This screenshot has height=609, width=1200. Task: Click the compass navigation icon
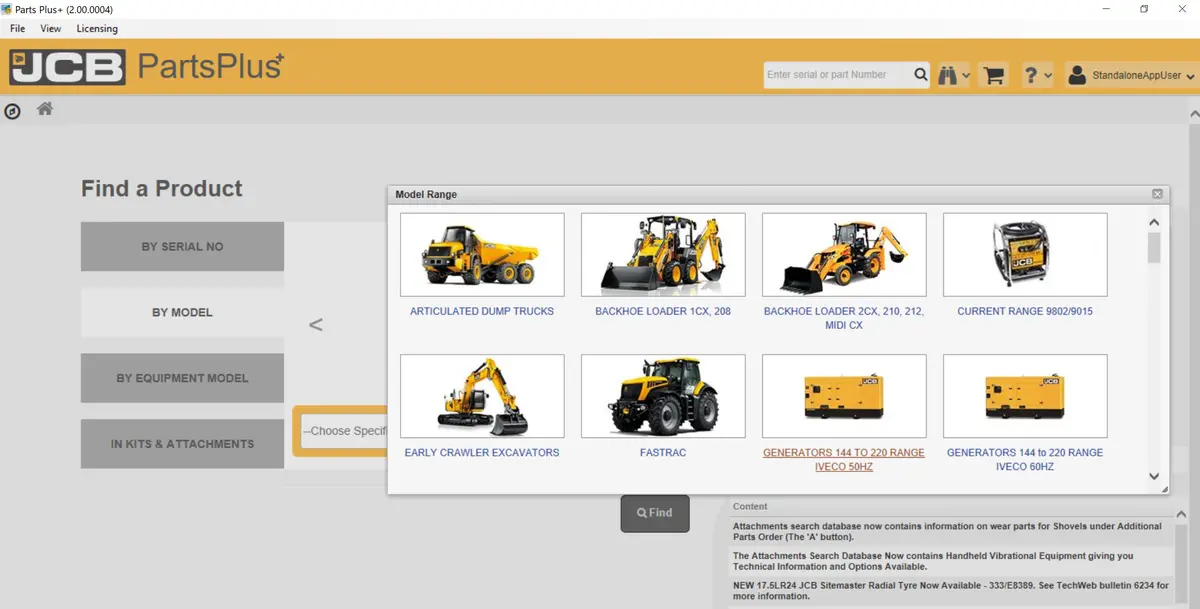tap(12, 111)
